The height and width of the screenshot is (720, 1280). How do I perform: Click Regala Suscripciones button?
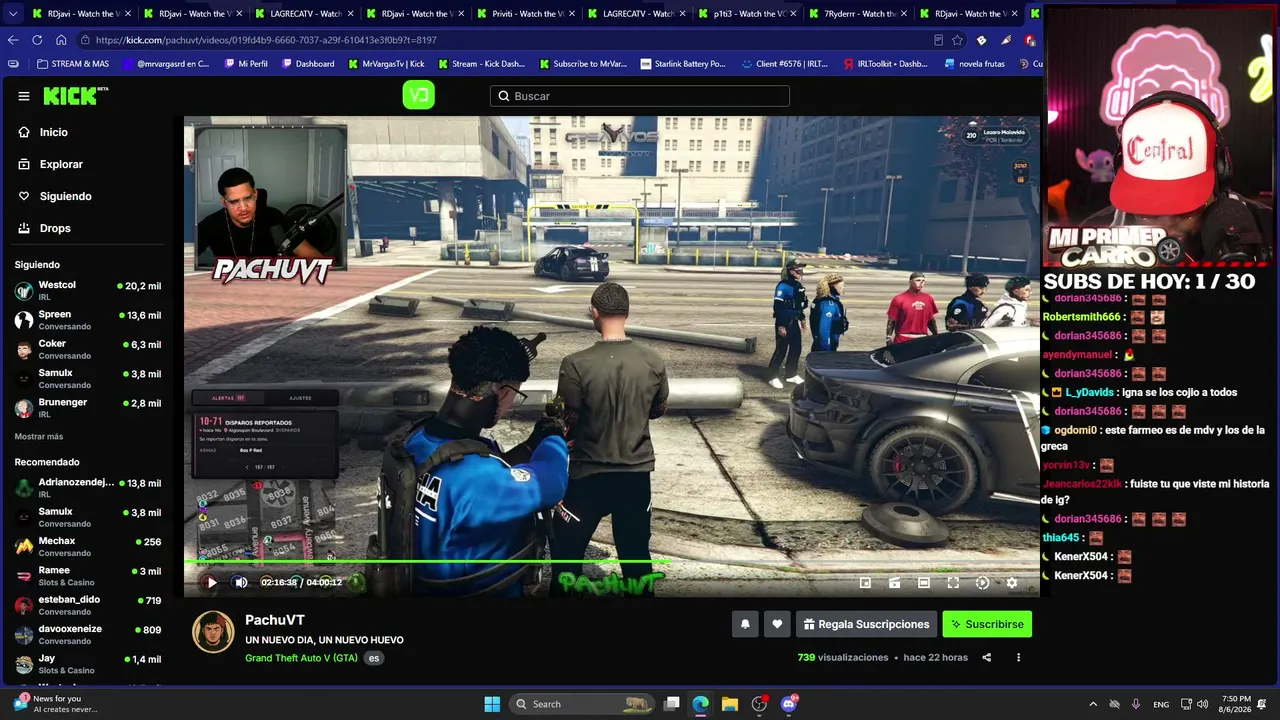[x=866, y=624]
